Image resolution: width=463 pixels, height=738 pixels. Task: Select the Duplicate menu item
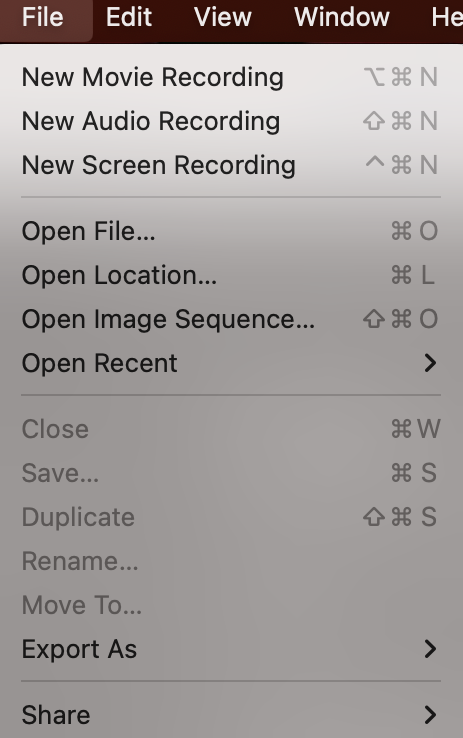(x=231, y=517)
